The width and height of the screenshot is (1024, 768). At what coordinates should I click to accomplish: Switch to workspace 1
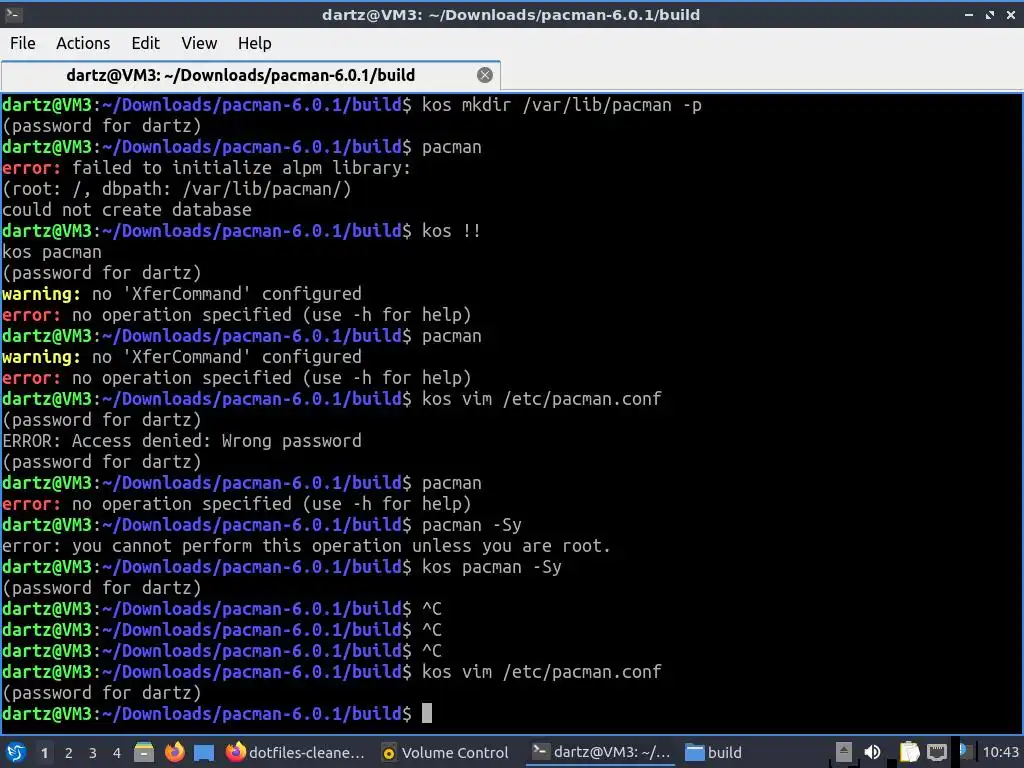pyautogui.click(x=44, y=753)
